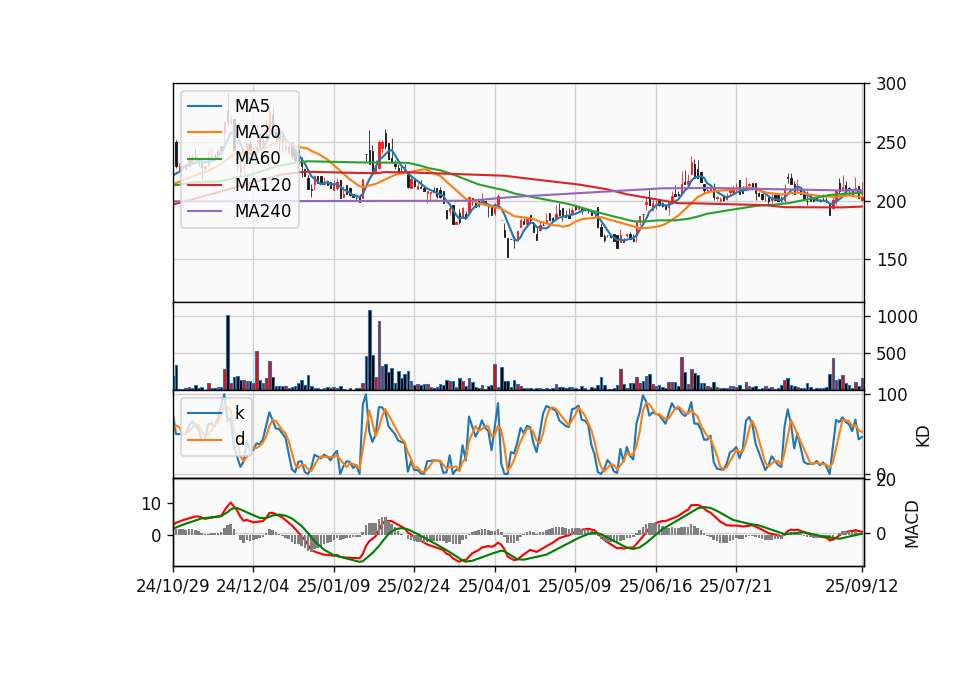Click the d label in KD legend
This screenshot has width=960, height=690.
(239, 439)
